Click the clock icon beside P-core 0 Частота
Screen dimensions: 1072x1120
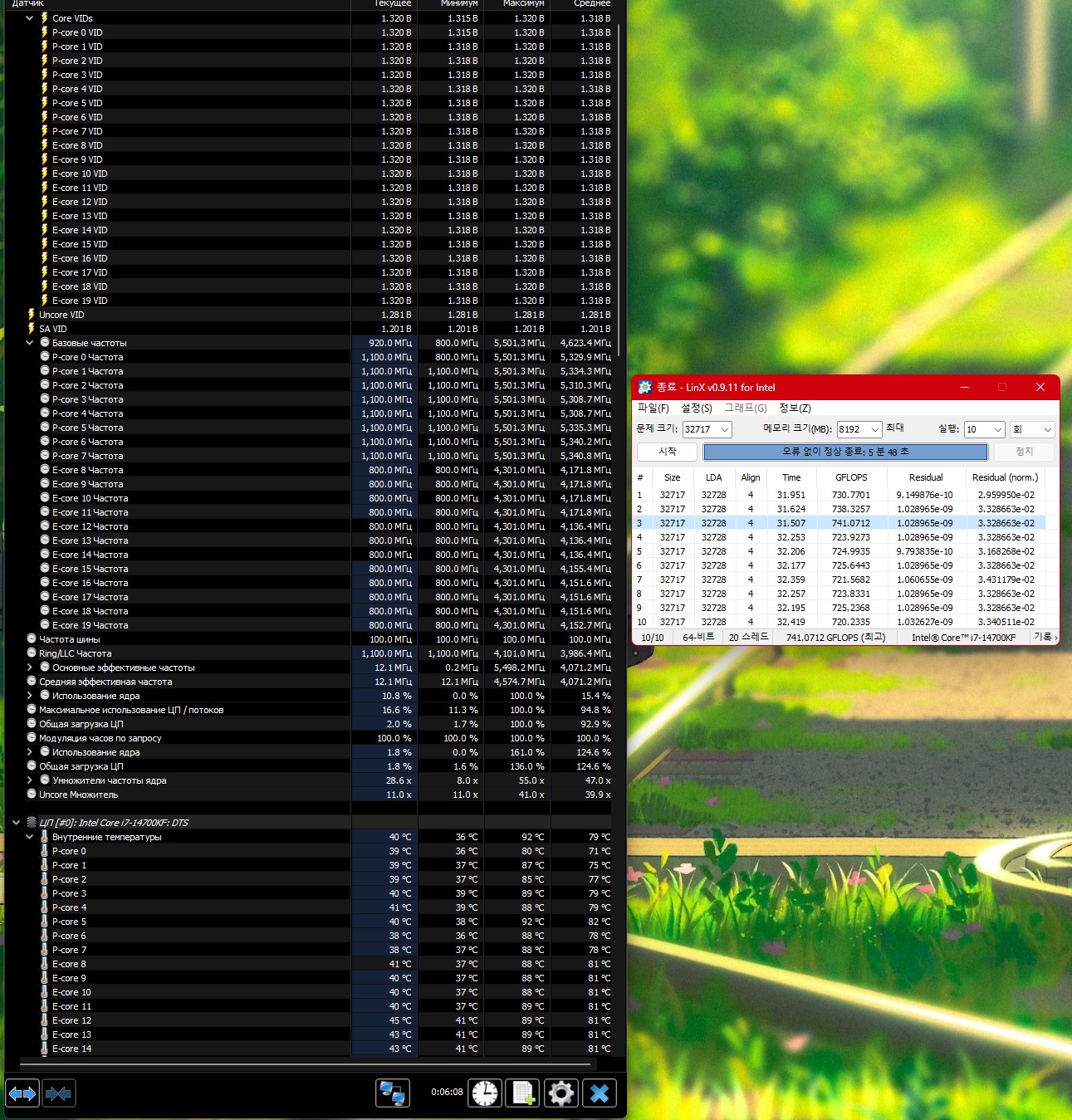click(45, 356)
